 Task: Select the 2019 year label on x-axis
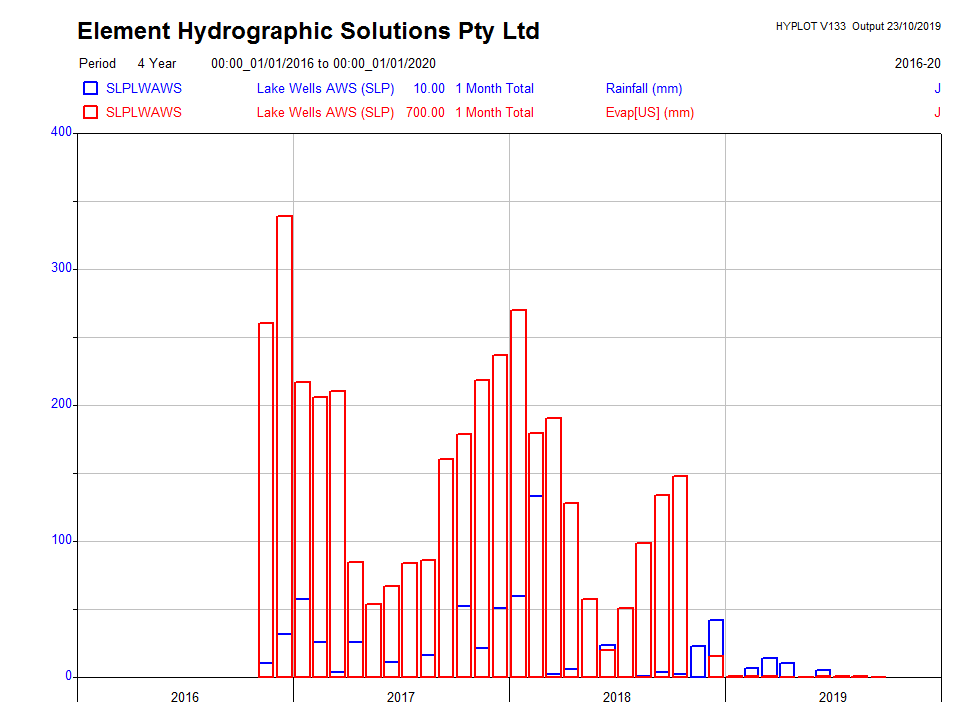tap(833, 697)
